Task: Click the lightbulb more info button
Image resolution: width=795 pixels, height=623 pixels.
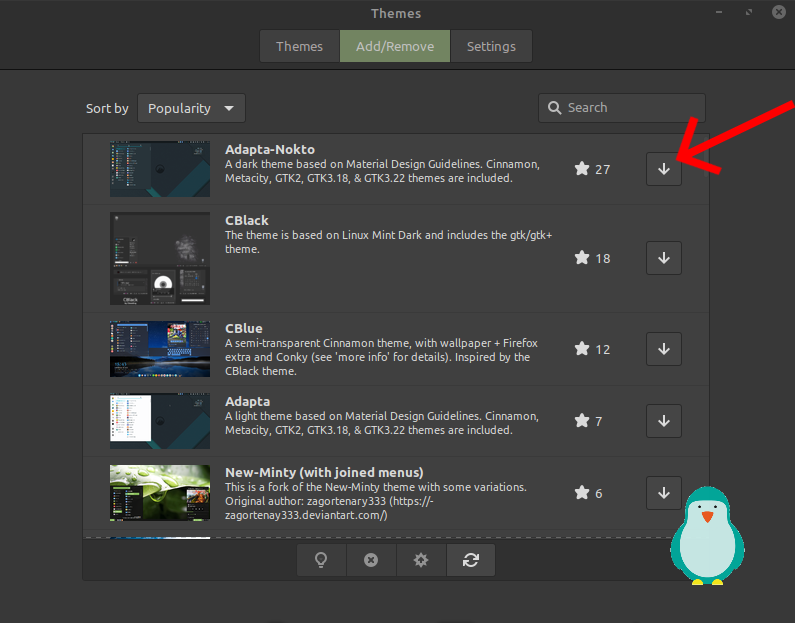Action: click(321, 560)
